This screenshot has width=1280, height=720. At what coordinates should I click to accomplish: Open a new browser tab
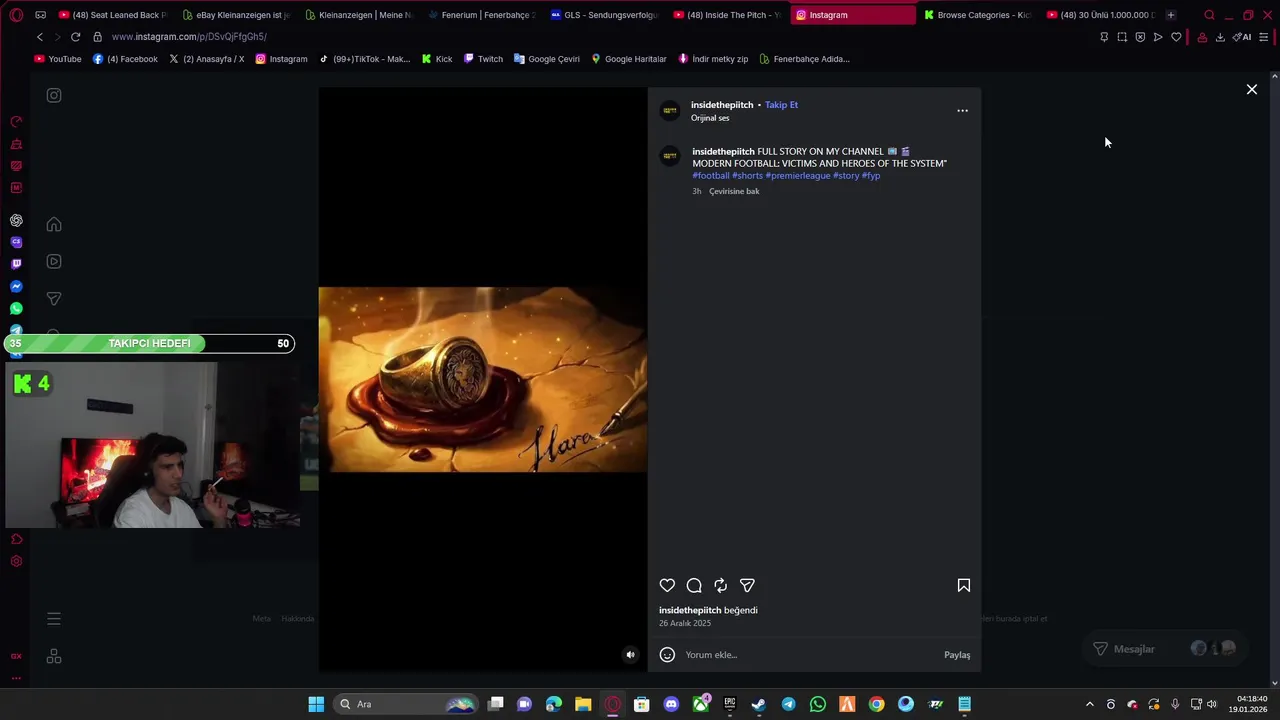pyautogui.click(x=1170, y=15)
